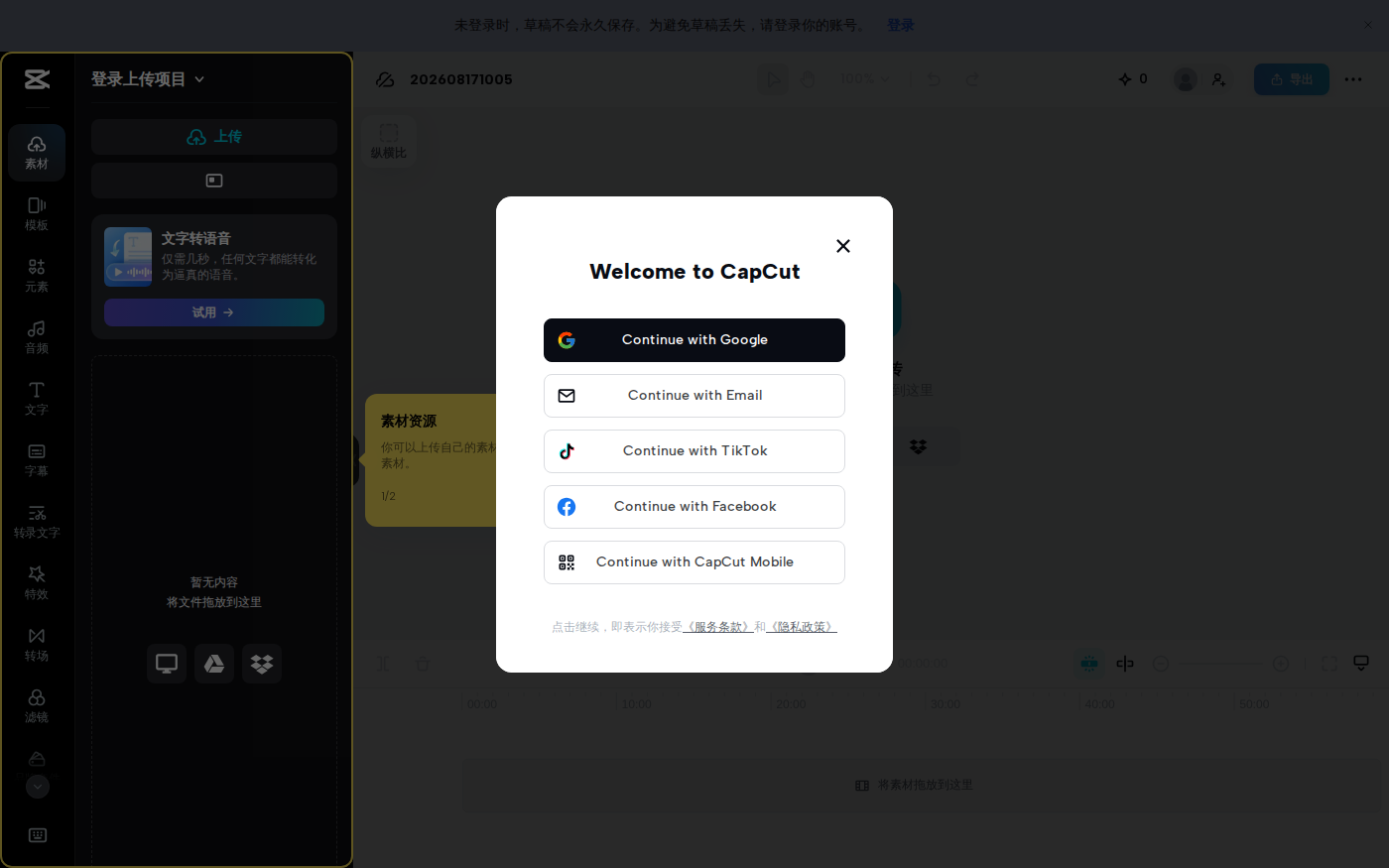
Task: Click the project name 202608171005
Action: coord(461,79)
